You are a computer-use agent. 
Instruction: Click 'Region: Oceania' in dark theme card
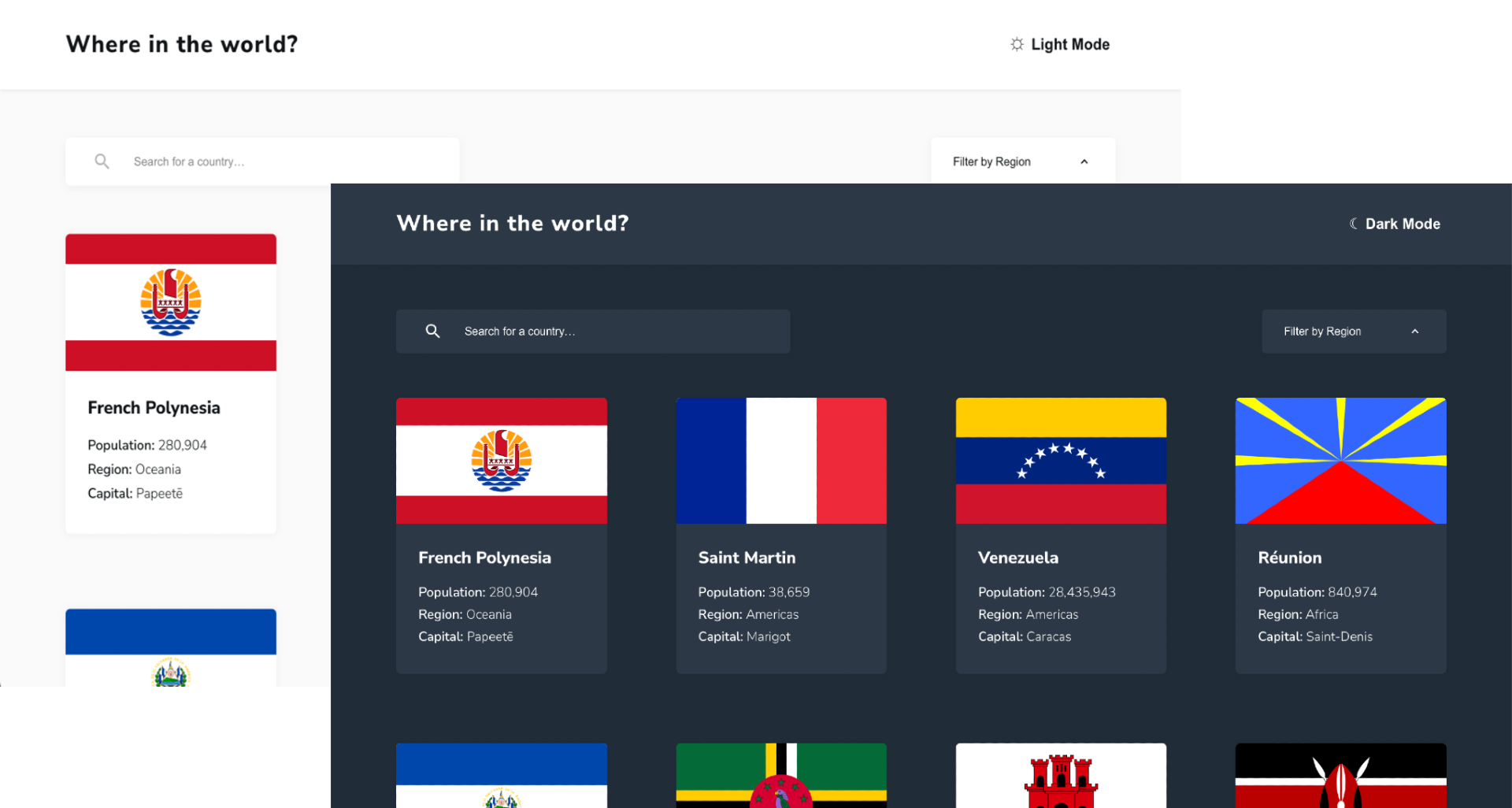tap(465, 614)
